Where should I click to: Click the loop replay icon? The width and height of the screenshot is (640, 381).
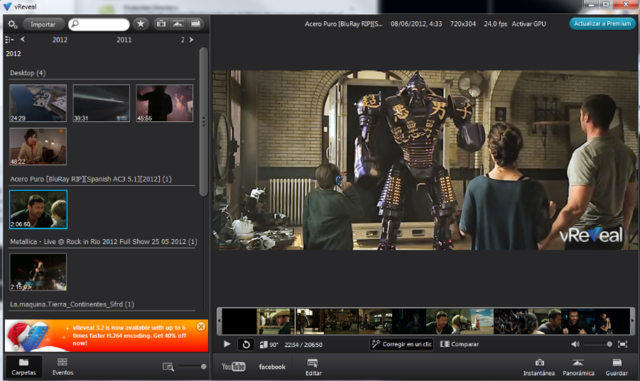(246, 344)
